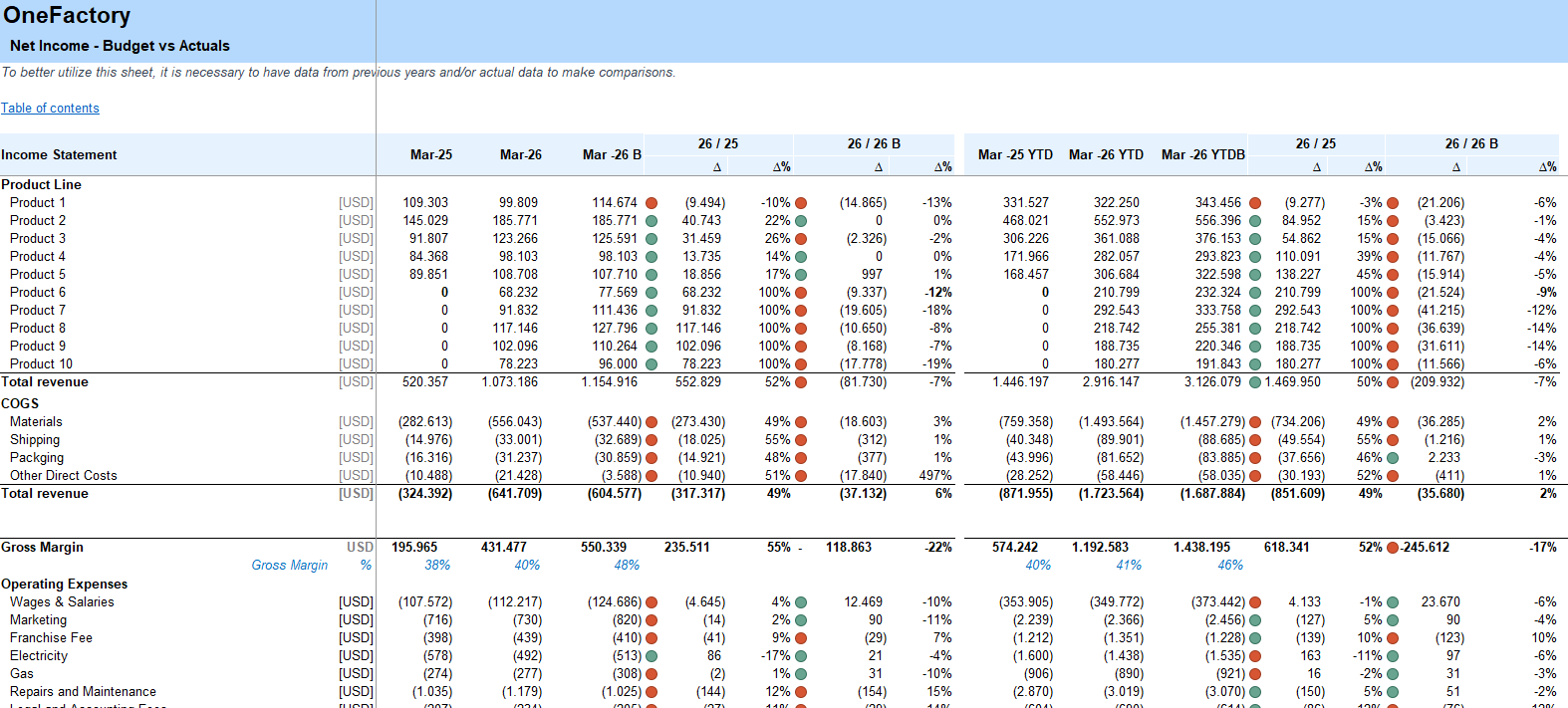Screen dimensions: 1568x708
Task: Click green dot before Electricity 97
Action: click(x=1393, y=656)
